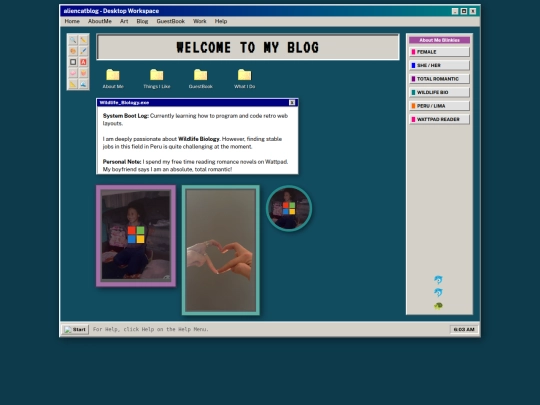The width and height of the screenshot is (540, 405).
Task: Click the bold "Wildlife Biology" text
Action: pyautogui.click(x=199, y=139)
